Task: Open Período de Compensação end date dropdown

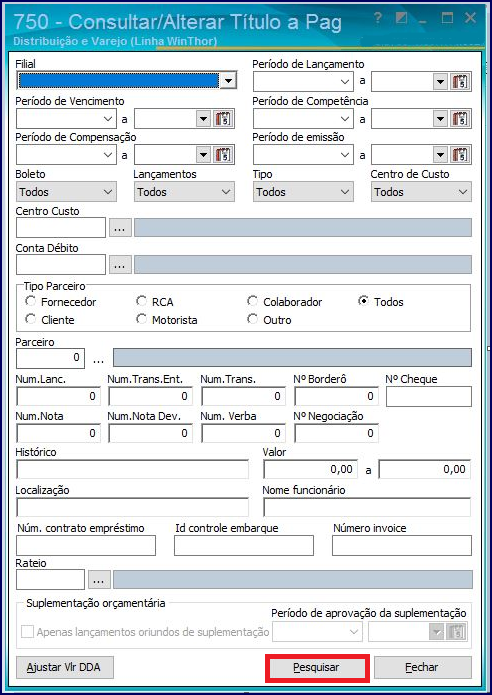Action: [x=203, y=155]
